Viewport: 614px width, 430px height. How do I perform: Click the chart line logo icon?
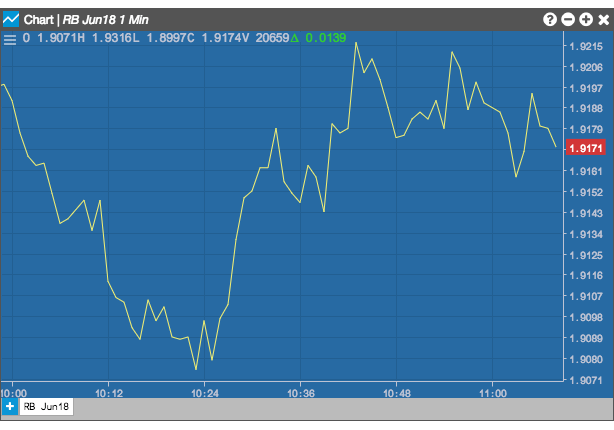coord(11,19)
